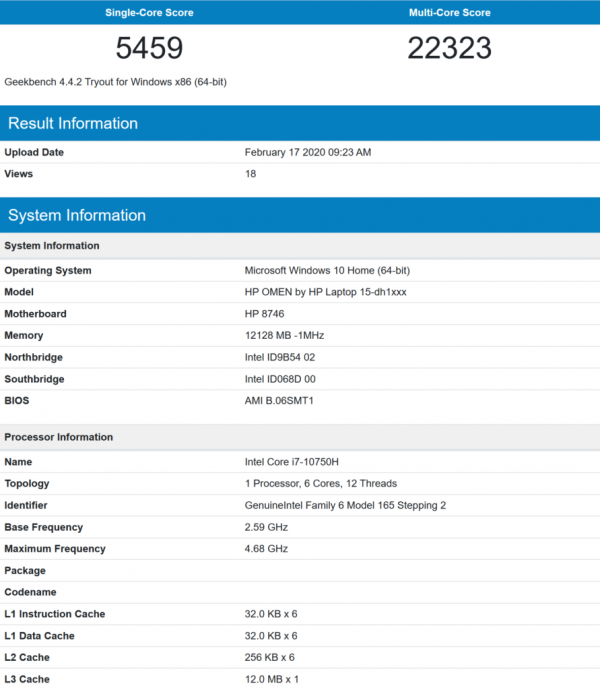The width and height of the screenshot is (600, 690).
Task: Click the Views count '18'
Action: coord(250,174)
